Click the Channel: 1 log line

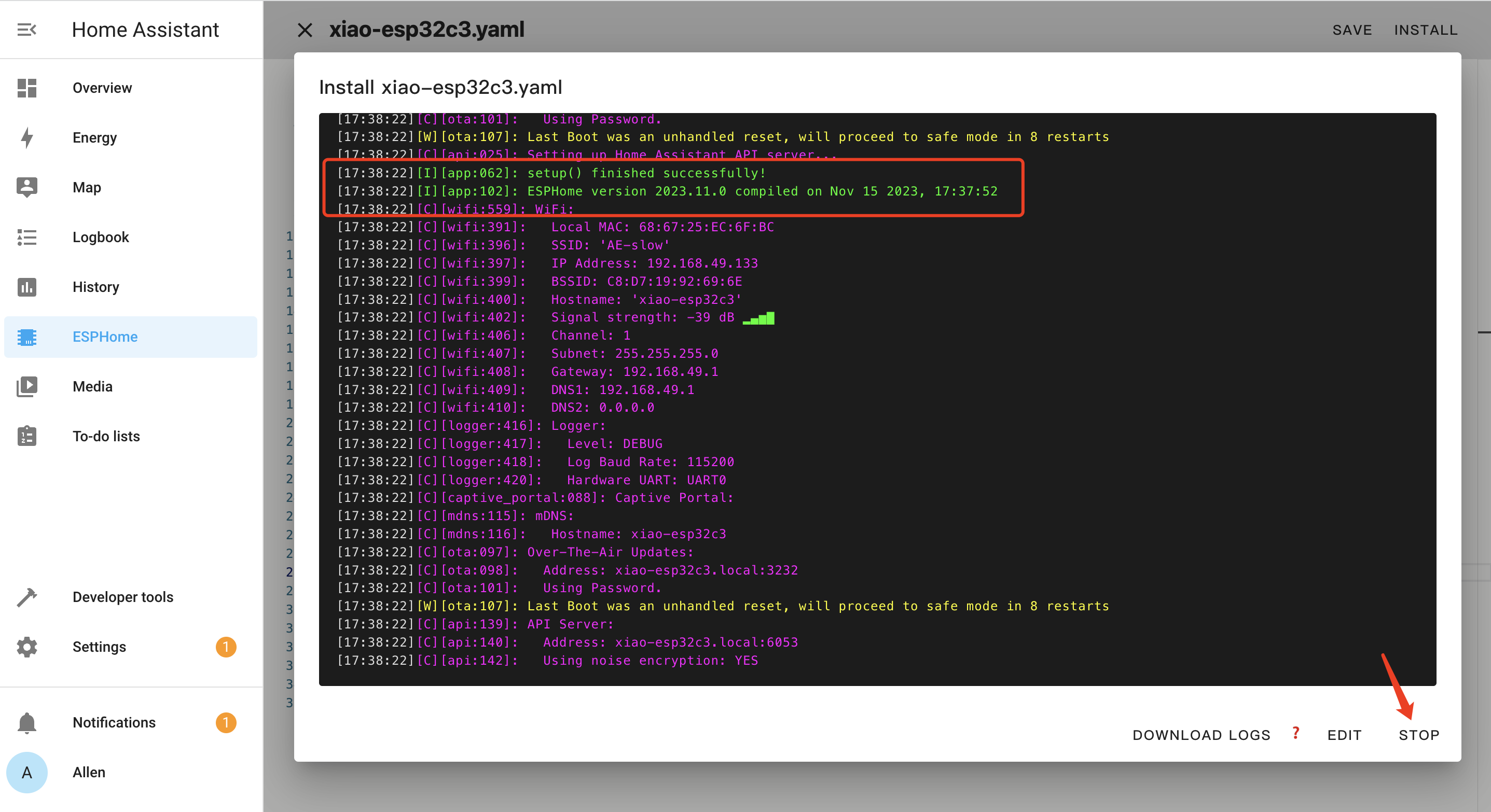(x=484, y=335)
